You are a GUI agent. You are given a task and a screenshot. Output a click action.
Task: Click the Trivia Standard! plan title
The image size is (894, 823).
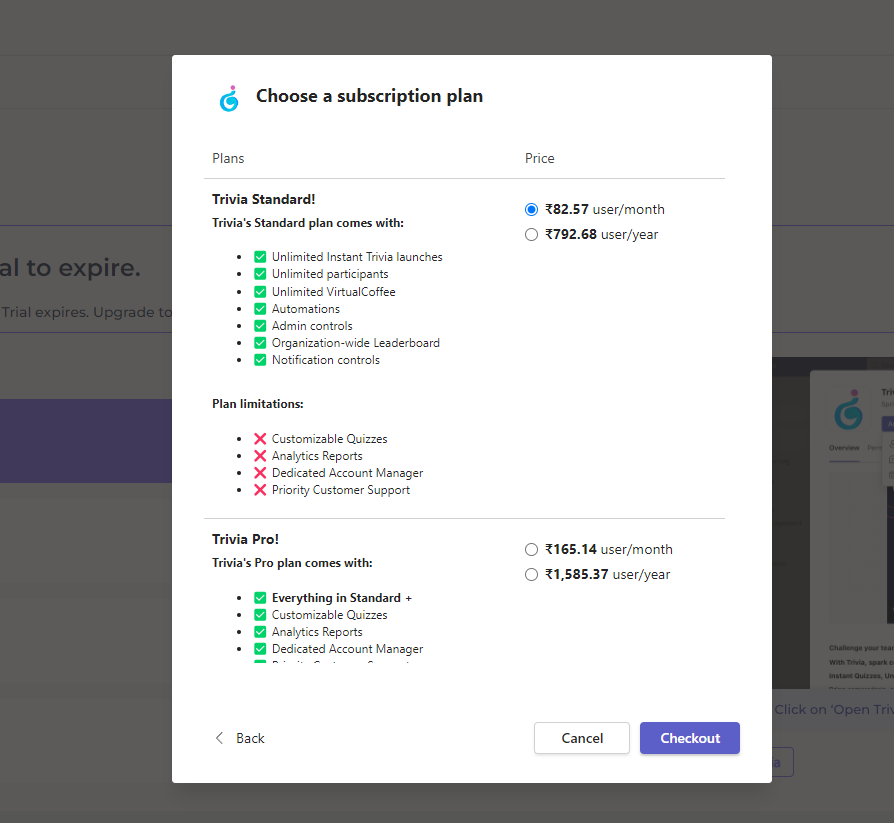[x=263, y=199]
